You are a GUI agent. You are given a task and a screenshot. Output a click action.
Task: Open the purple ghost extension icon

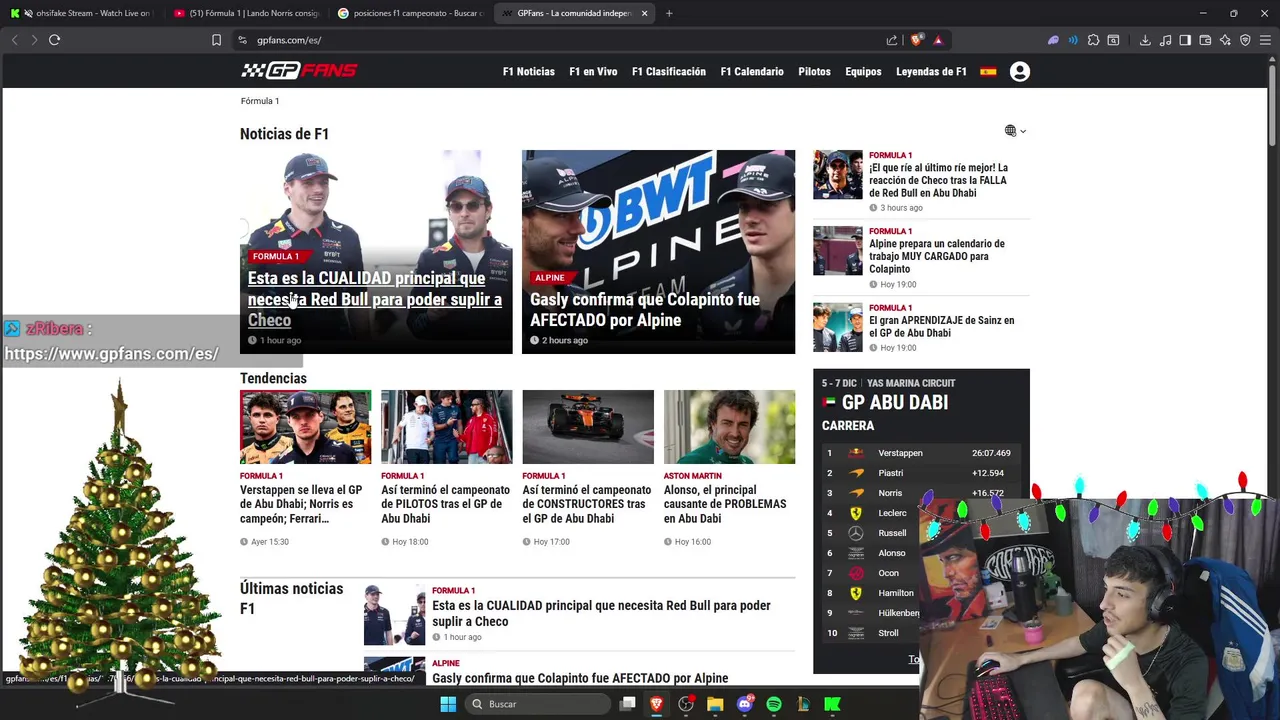click(x=1053, y=40)
